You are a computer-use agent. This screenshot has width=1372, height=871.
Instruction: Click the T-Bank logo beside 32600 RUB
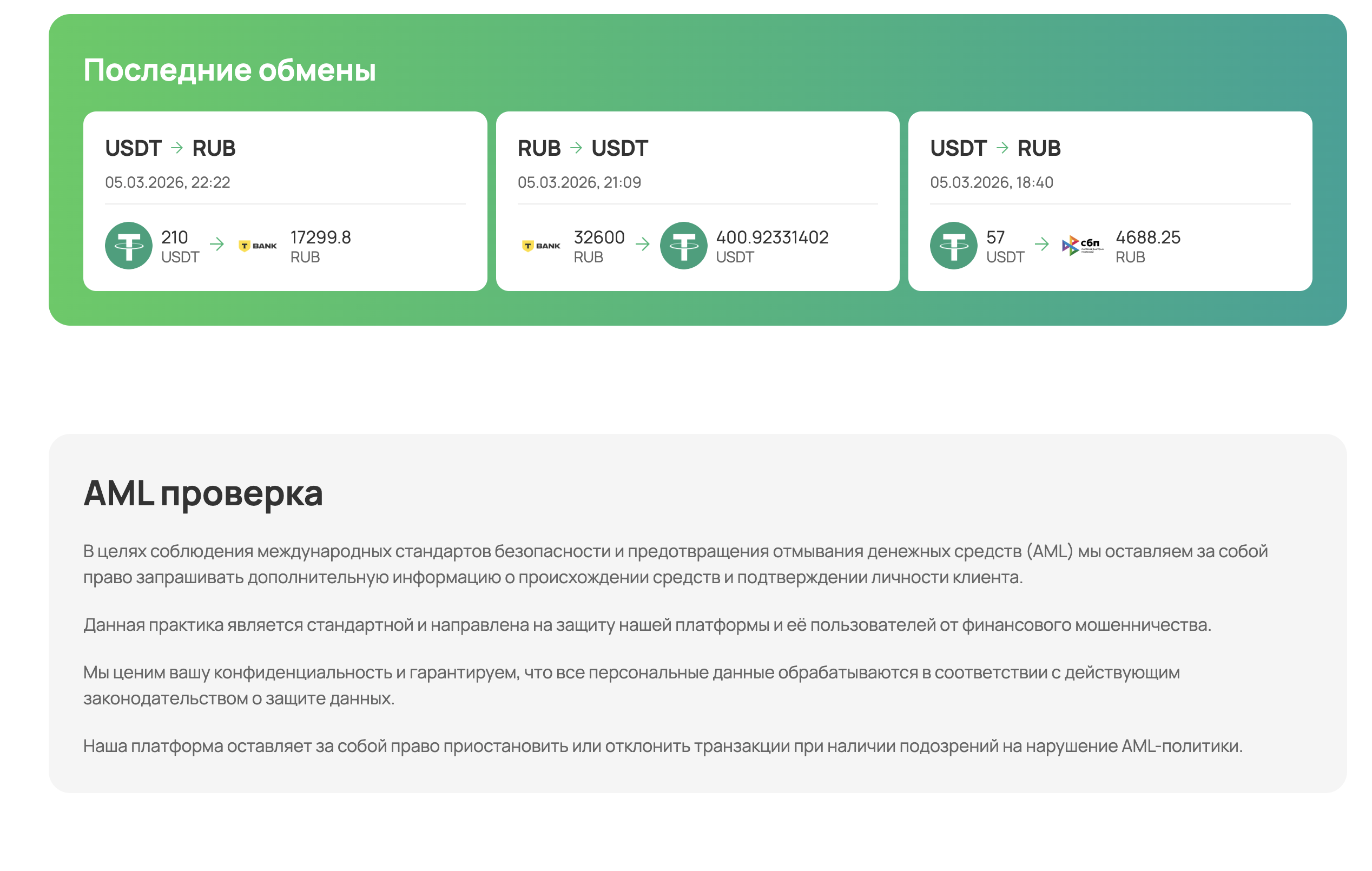coord(540,246)
